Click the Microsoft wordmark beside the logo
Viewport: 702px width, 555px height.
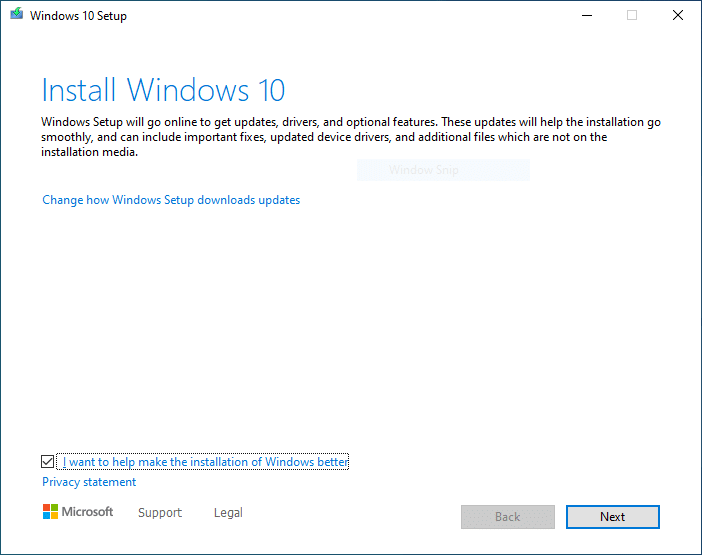click(88, 512)
